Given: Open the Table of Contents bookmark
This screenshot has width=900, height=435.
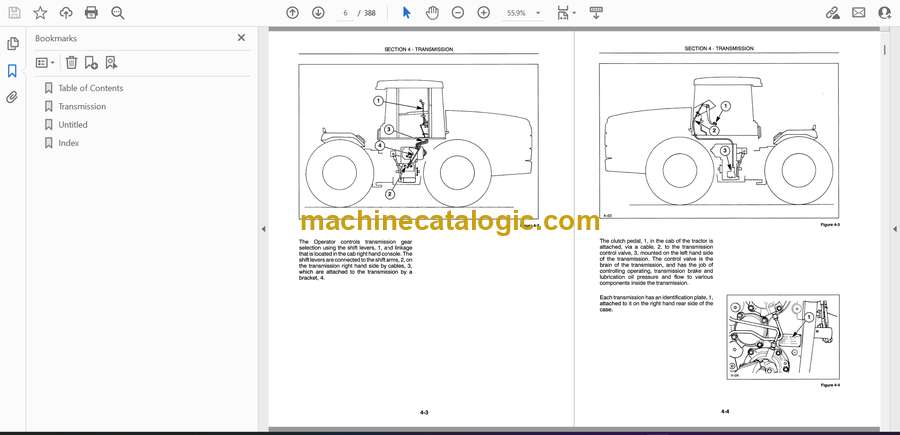Looking at the screenshot, I should pyautogui.click(x=90, y=88).
